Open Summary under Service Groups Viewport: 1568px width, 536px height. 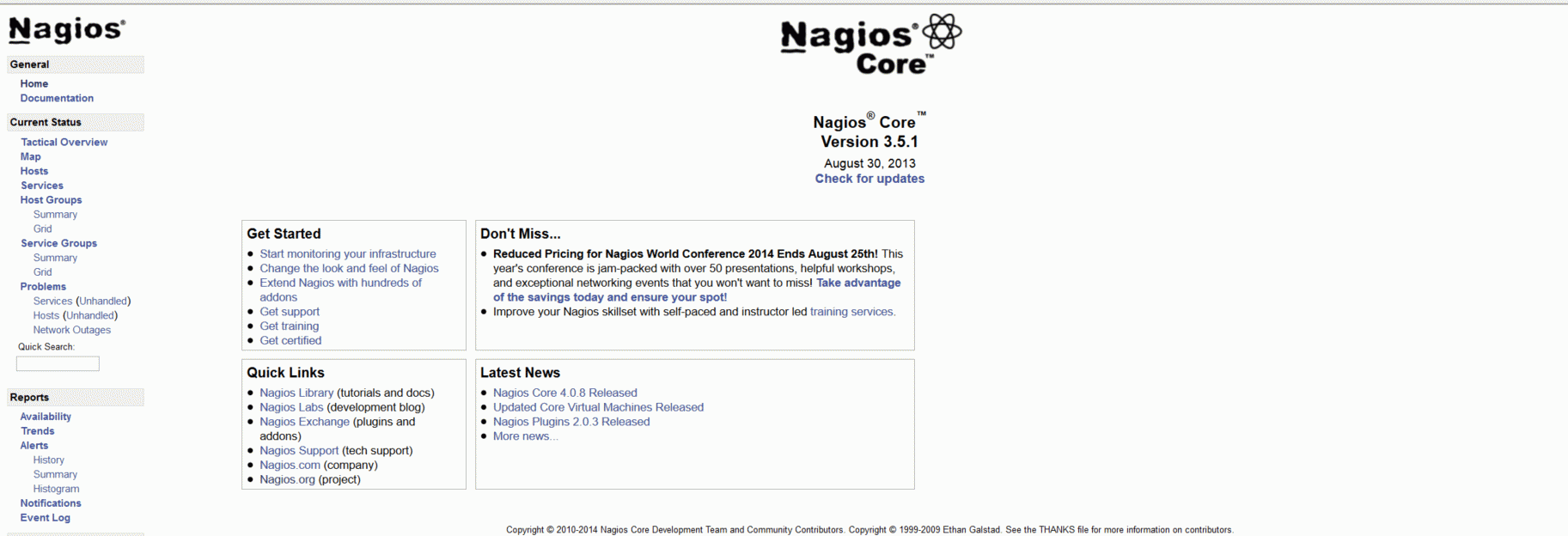55,258
